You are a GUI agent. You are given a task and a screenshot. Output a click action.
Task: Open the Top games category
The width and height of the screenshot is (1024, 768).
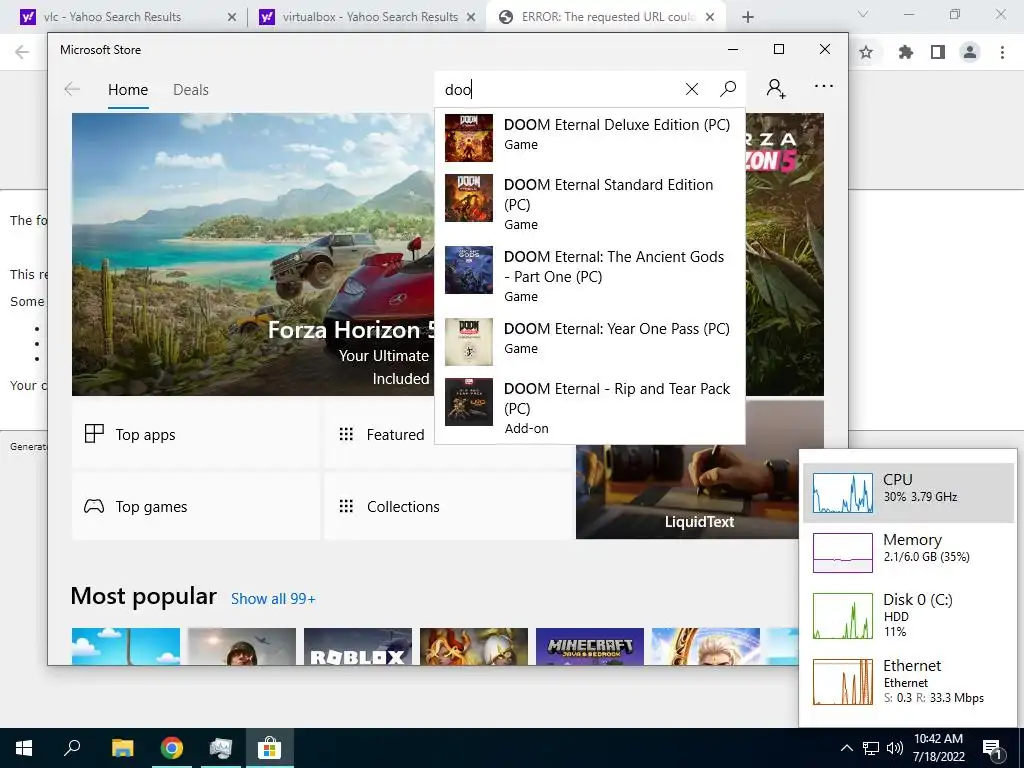pos(196,506)
